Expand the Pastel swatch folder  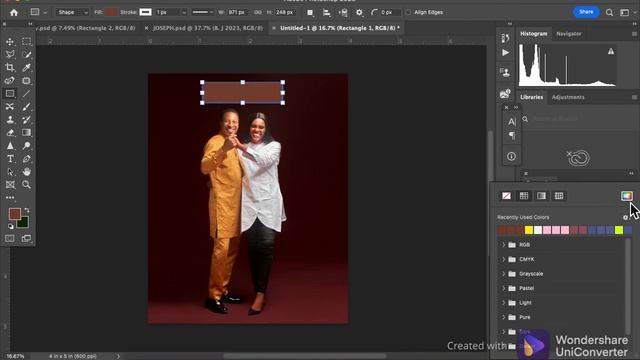coord(503,288)
